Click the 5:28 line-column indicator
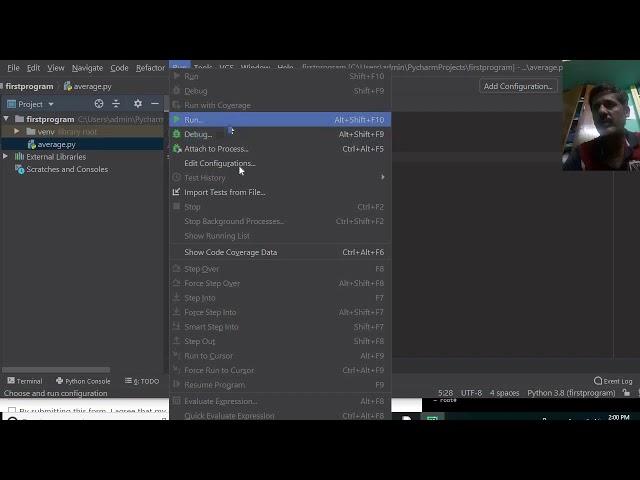This screenshot has height=480, width=640. (x=445, y=393)
